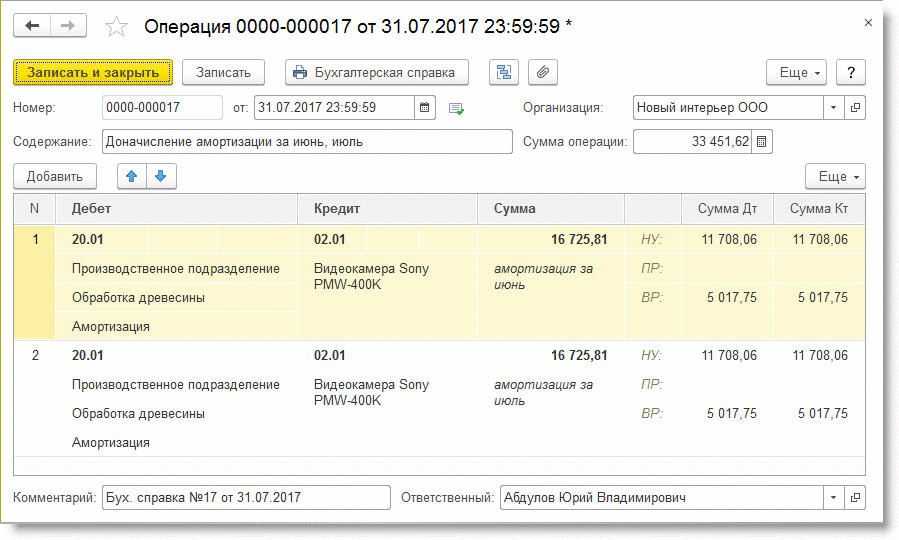Click the Записать button
The image size is (899, 540).
[x=223, y=72]
